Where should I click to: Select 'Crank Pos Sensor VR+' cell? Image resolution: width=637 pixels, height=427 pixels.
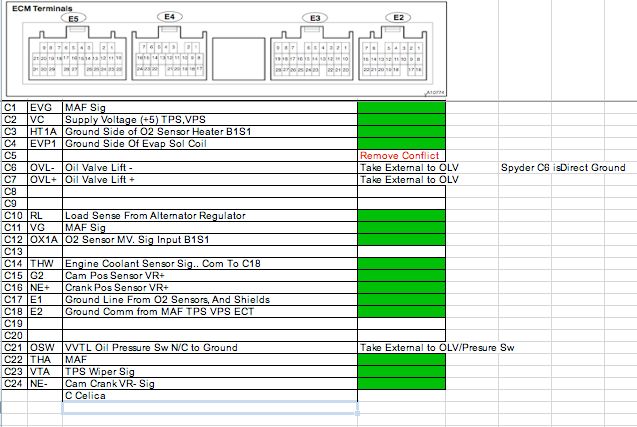pyautogui.click(x=210, y=287)
